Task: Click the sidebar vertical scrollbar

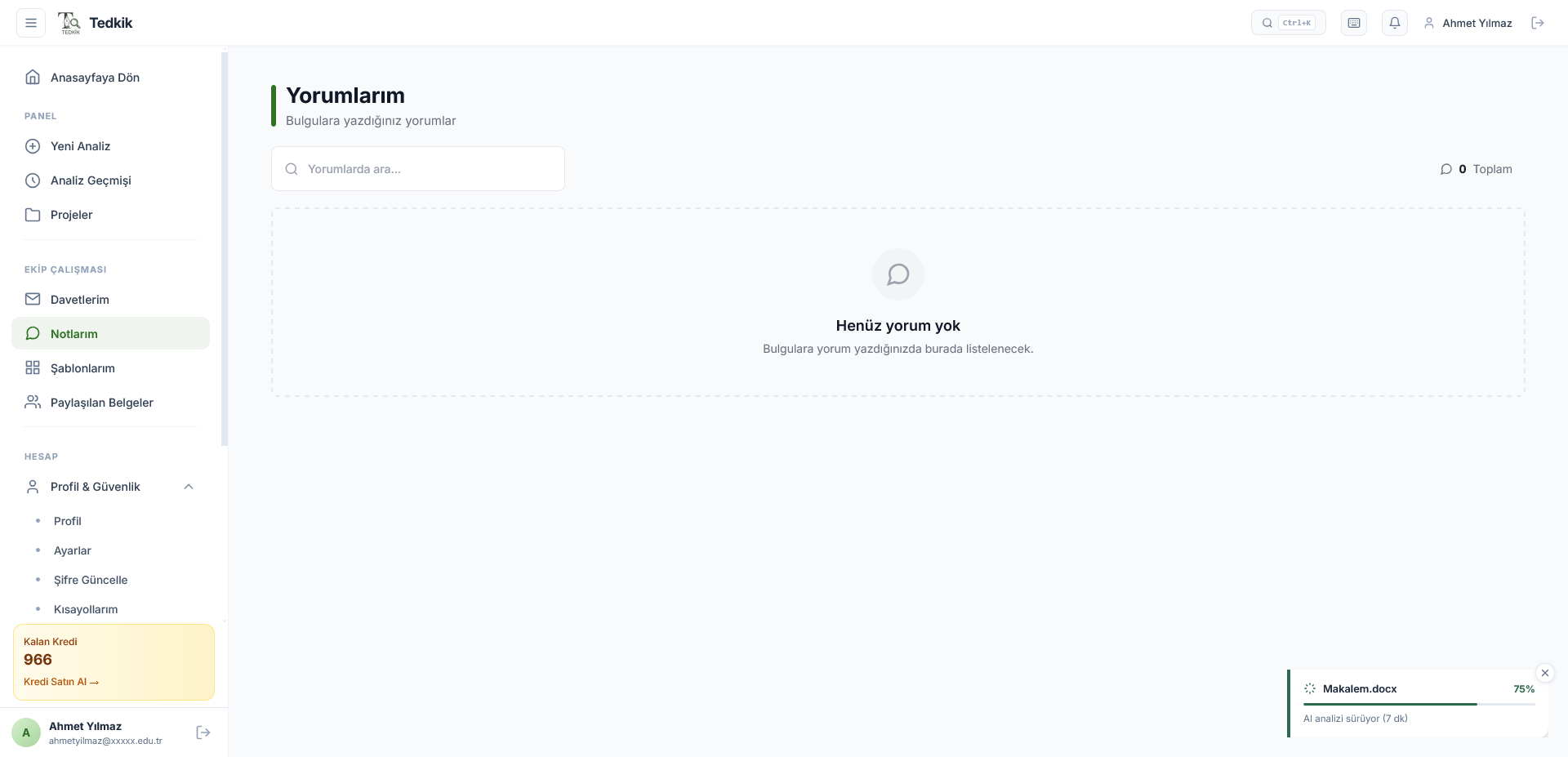Action: (x=225, y=249)
